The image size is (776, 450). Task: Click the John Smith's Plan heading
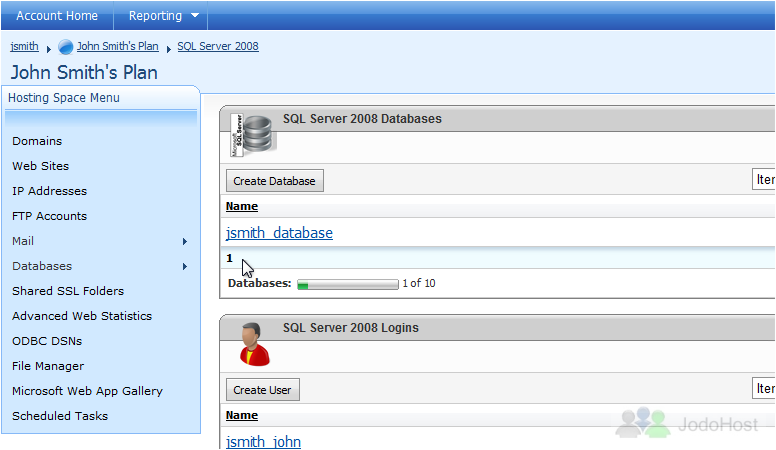click(x=84, y=72)
